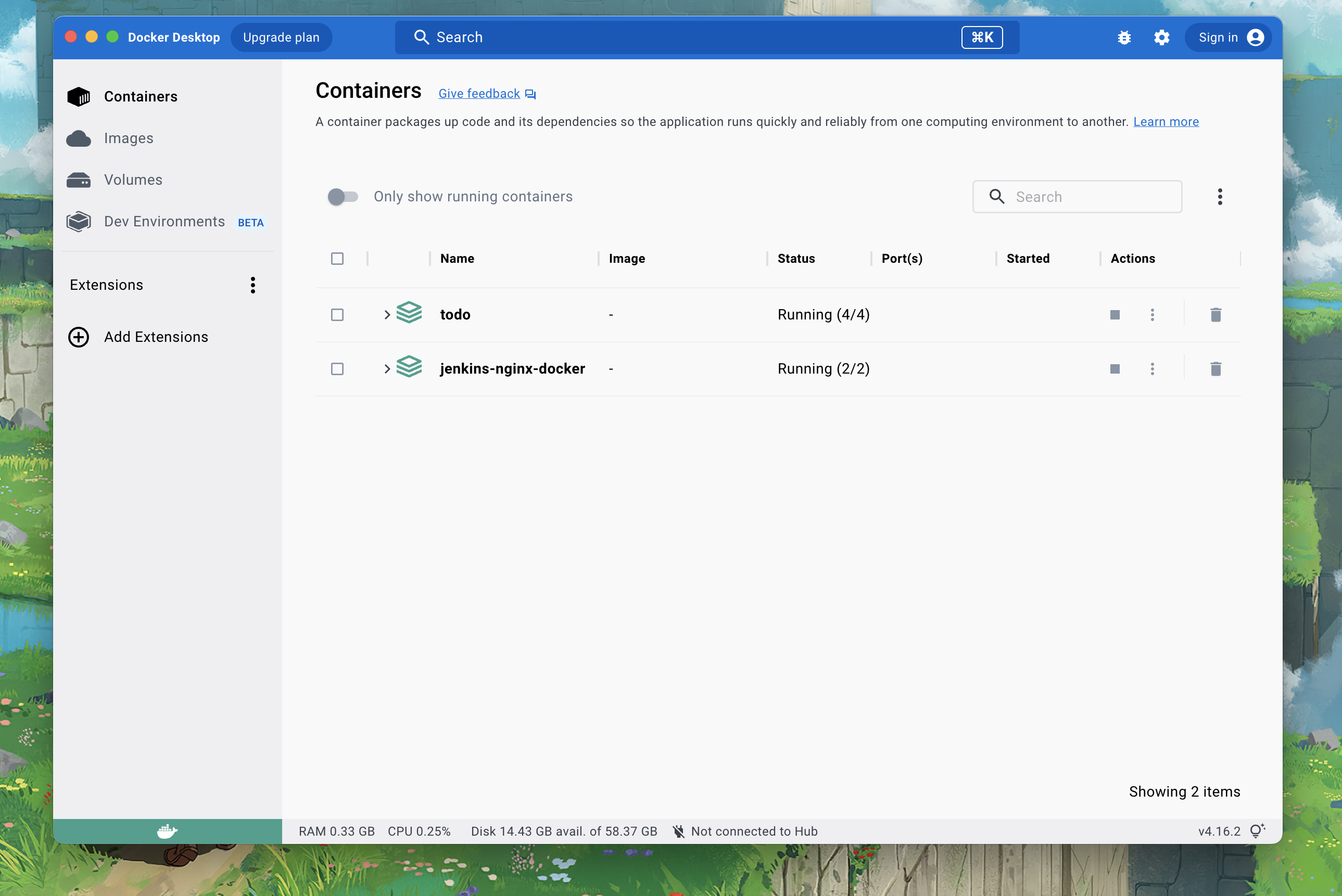Image resolution: width=1342 pixels, height=896 pixels.
Task: Click the Volumes drive icon in sidebar
Action: point(79,181)
